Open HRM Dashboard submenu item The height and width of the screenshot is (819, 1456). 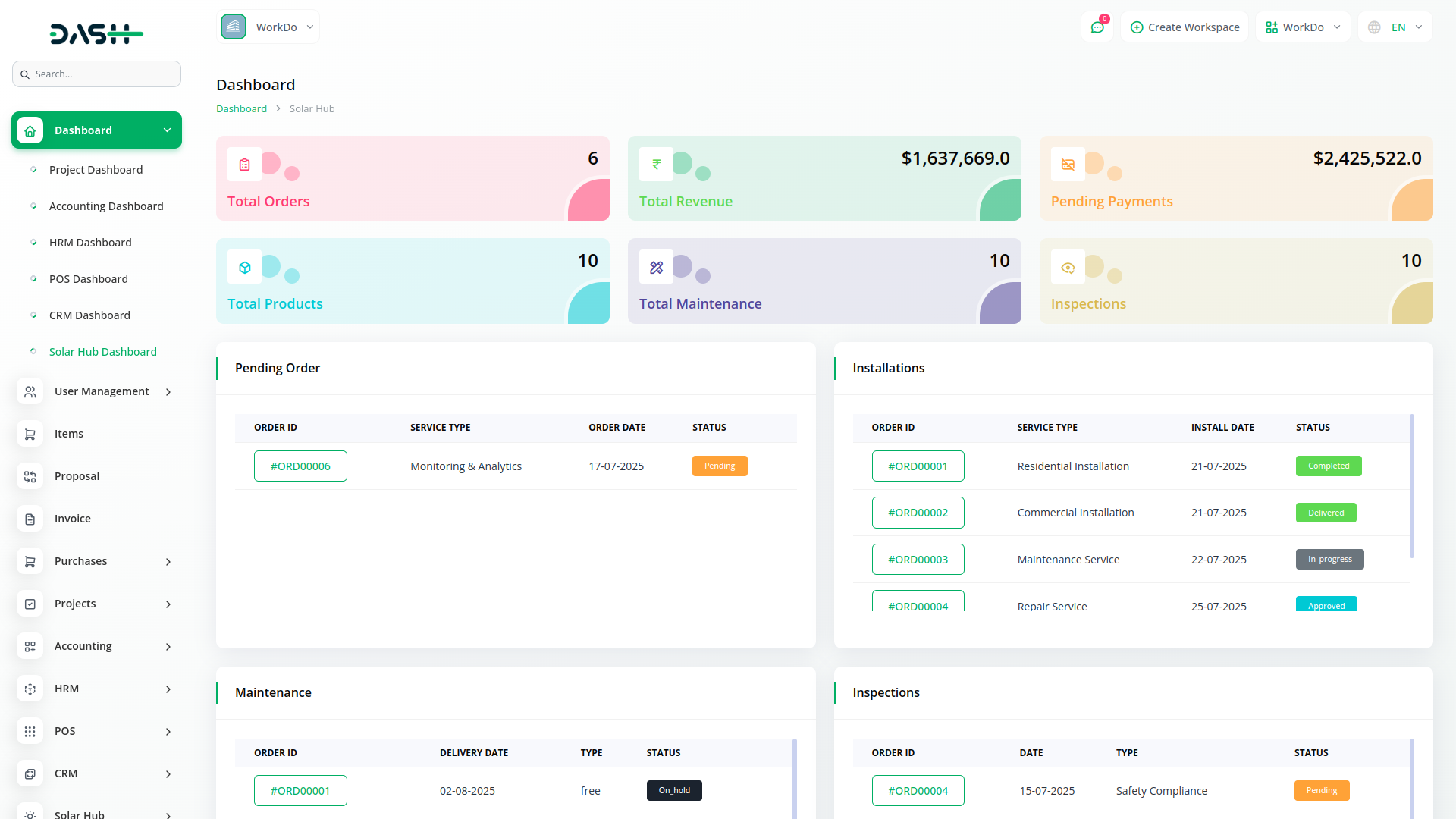90,243
